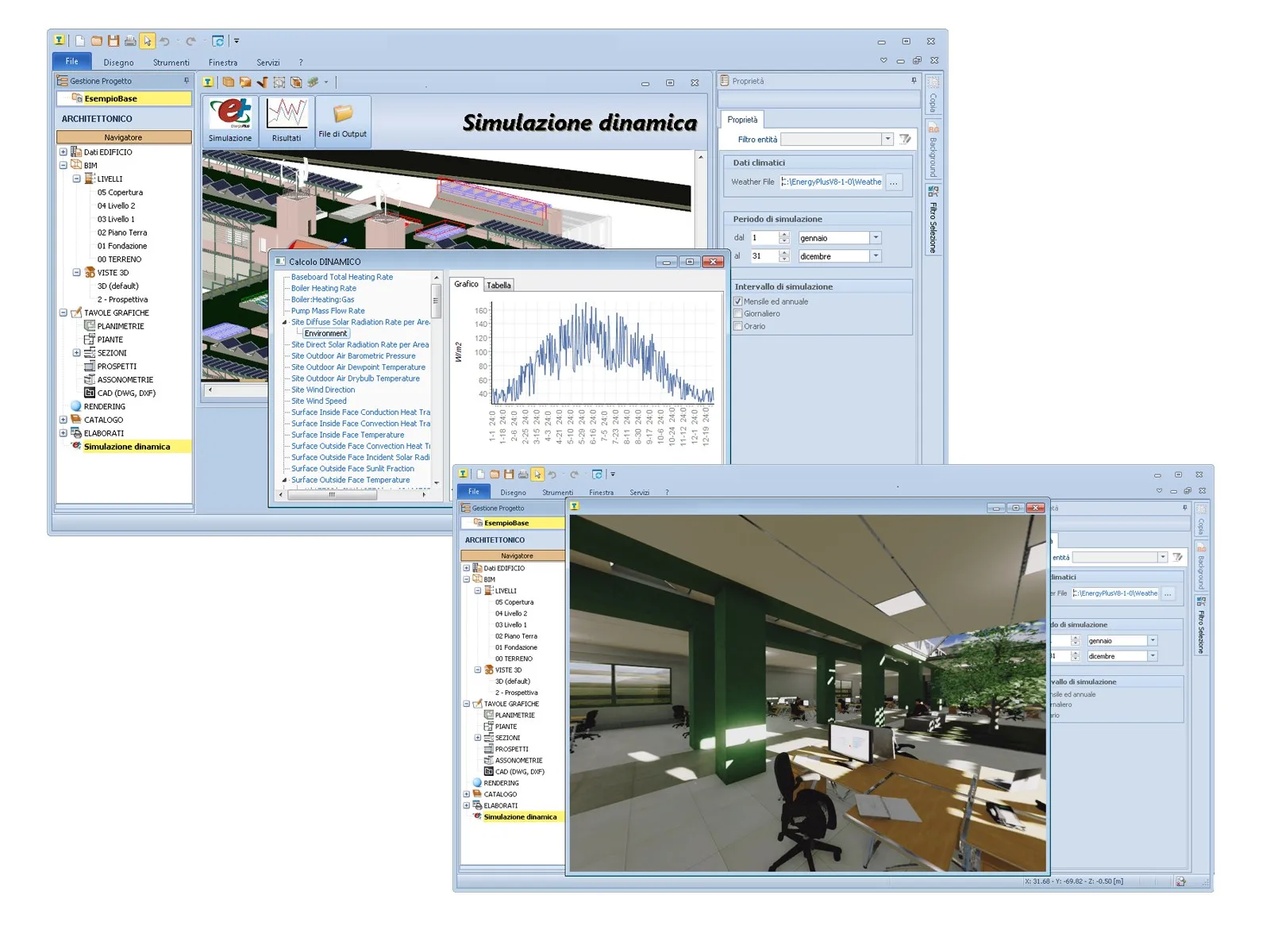The image size is (1270, 952).
Task: Switch to the Tabella tab in Calcolo DINAMICO
Action: pyautogui.click(x=498, y=285)
